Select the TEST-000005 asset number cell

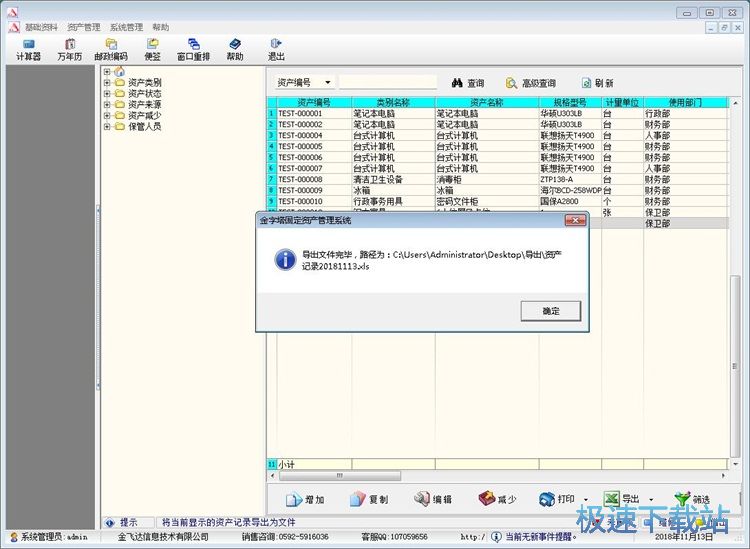(314, 146)
